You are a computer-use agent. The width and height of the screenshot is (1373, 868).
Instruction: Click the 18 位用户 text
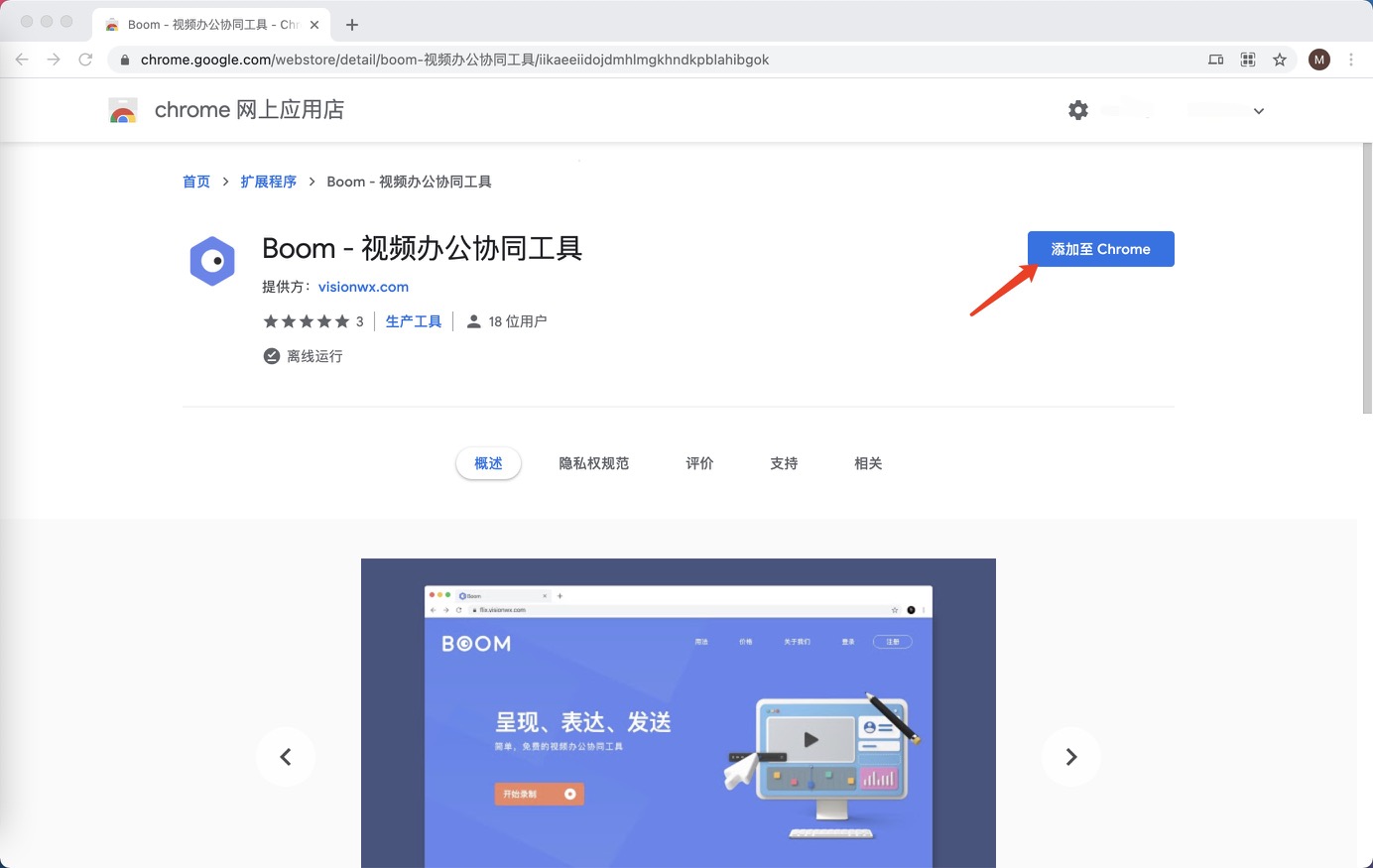[x=518, y=321]
